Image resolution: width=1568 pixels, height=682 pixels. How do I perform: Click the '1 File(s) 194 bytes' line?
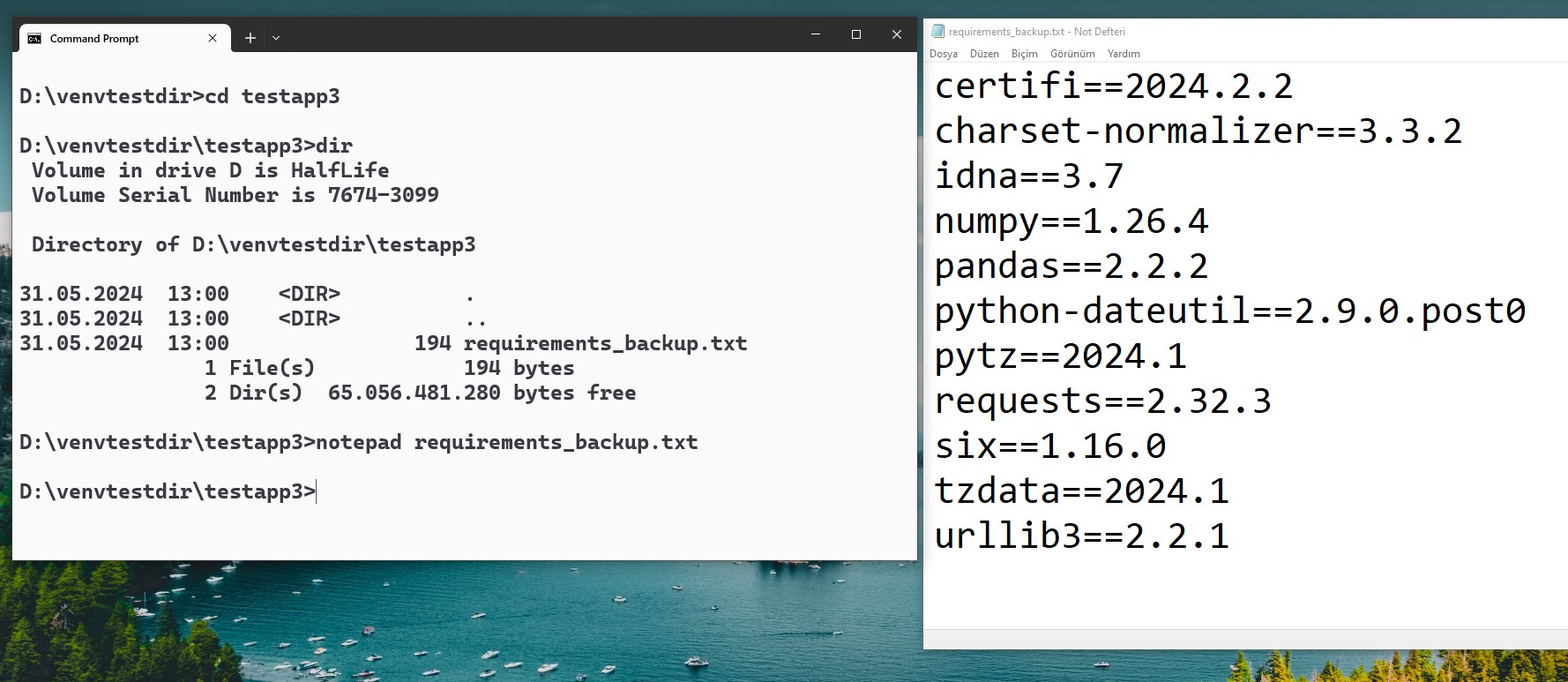pos(389,368)
